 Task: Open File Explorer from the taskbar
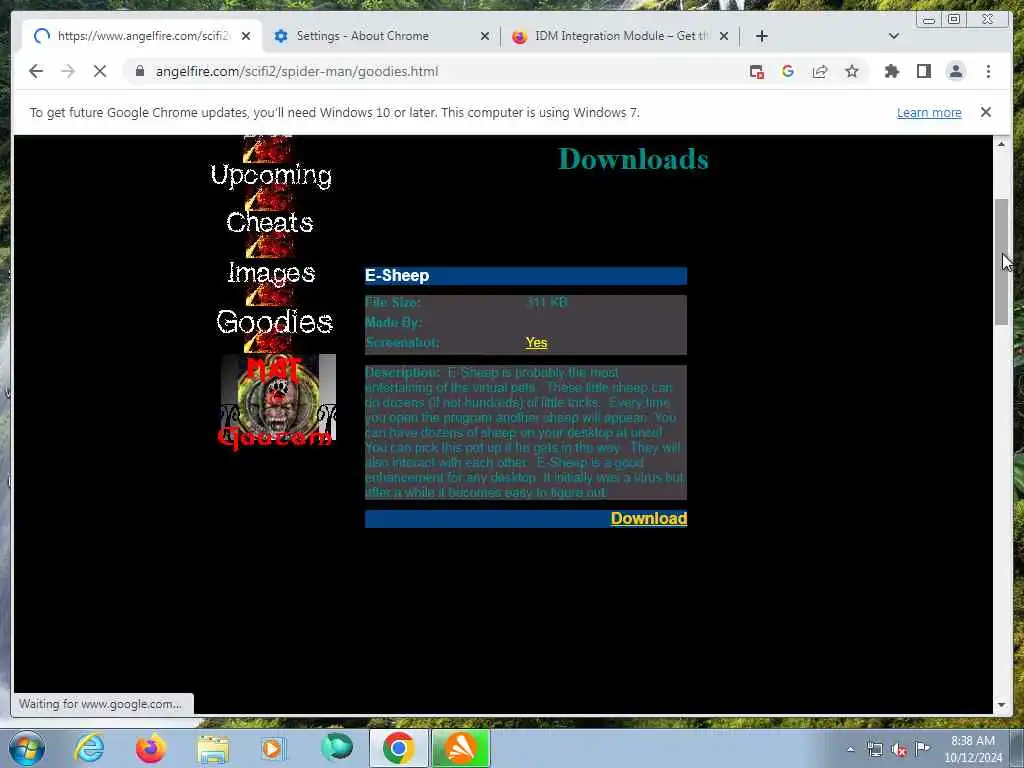click(x=213, y=749)
